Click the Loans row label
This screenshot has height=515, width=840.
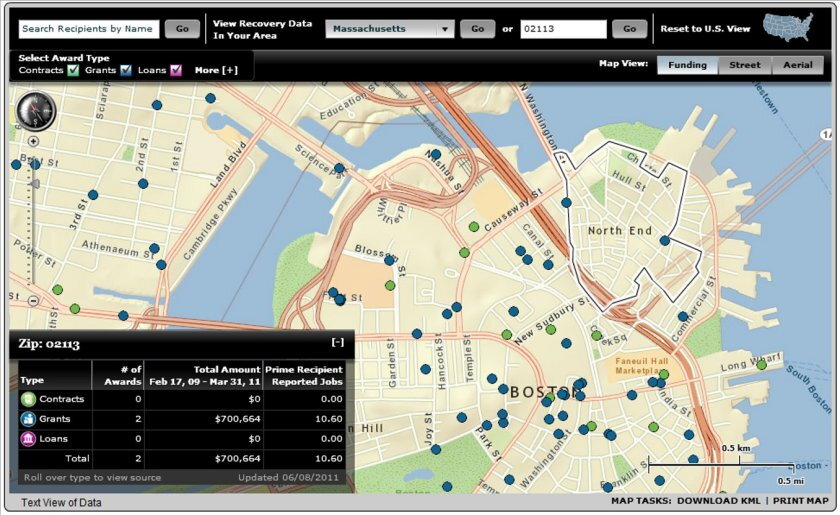point(54,438)
